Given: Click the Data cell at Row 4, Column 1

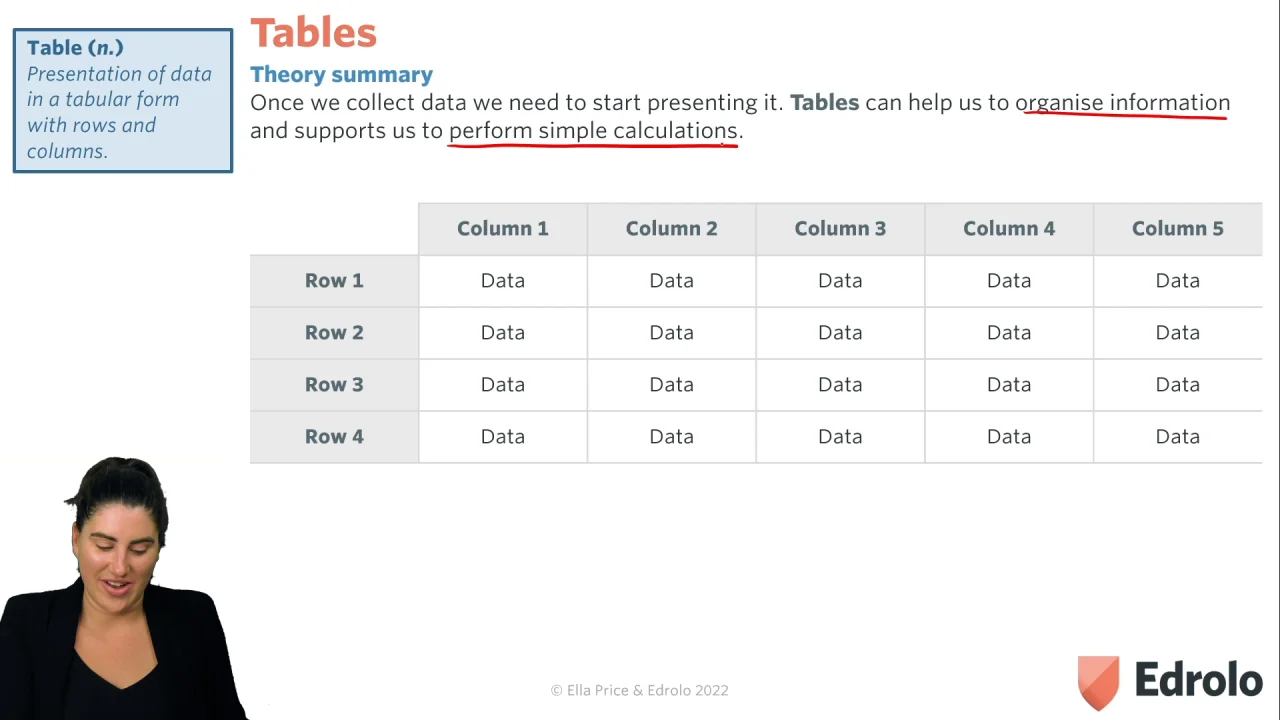Looking at the screenshot, I should pyautogui.click(x=502, y=437).
